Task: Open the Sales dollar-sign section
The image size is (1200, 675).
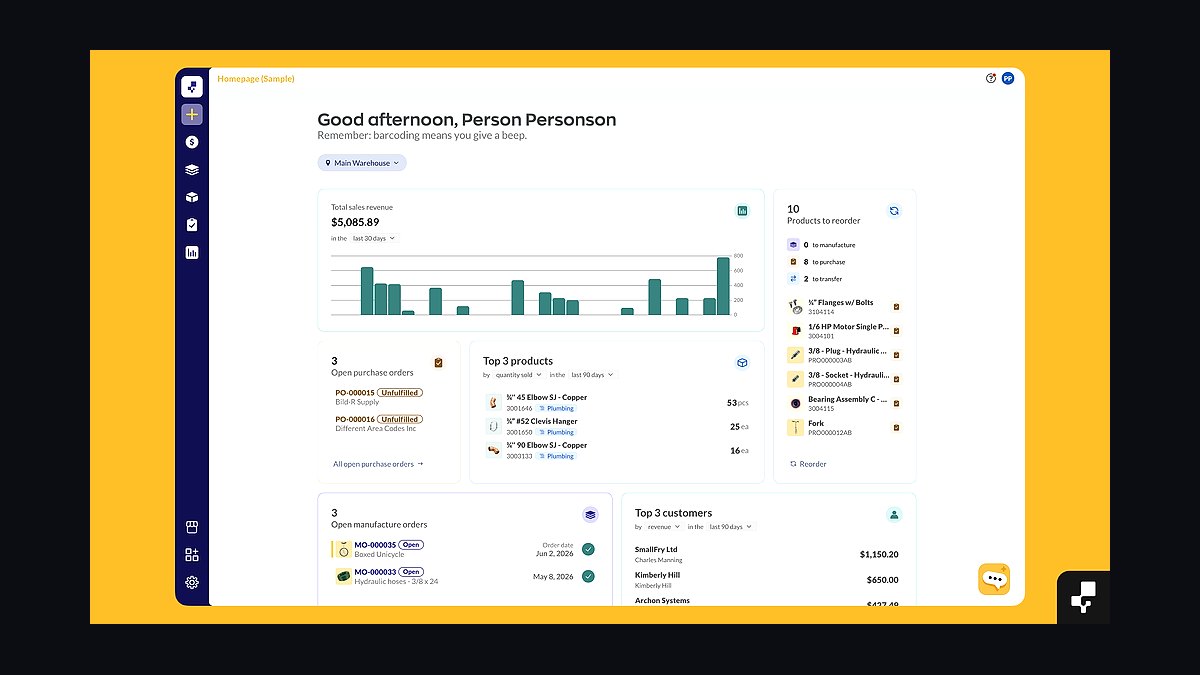Action: coord(192,142)
